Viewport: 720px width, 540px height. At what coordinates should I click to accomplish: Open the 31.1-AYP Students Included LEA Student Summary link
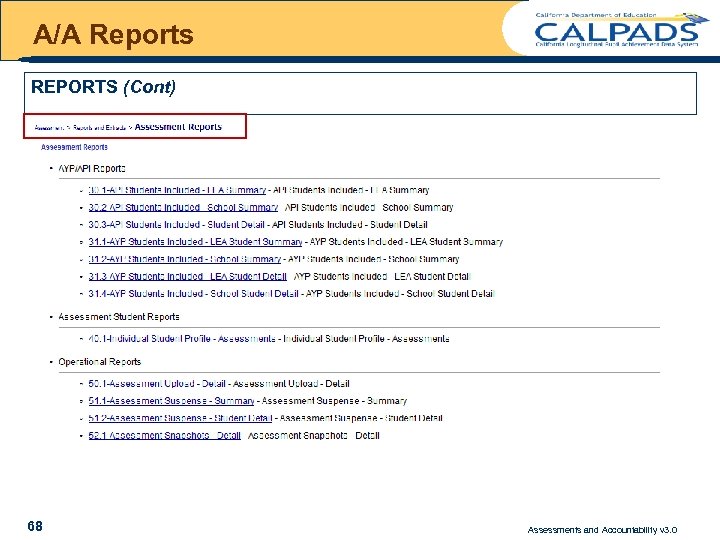tap(195, 242)
